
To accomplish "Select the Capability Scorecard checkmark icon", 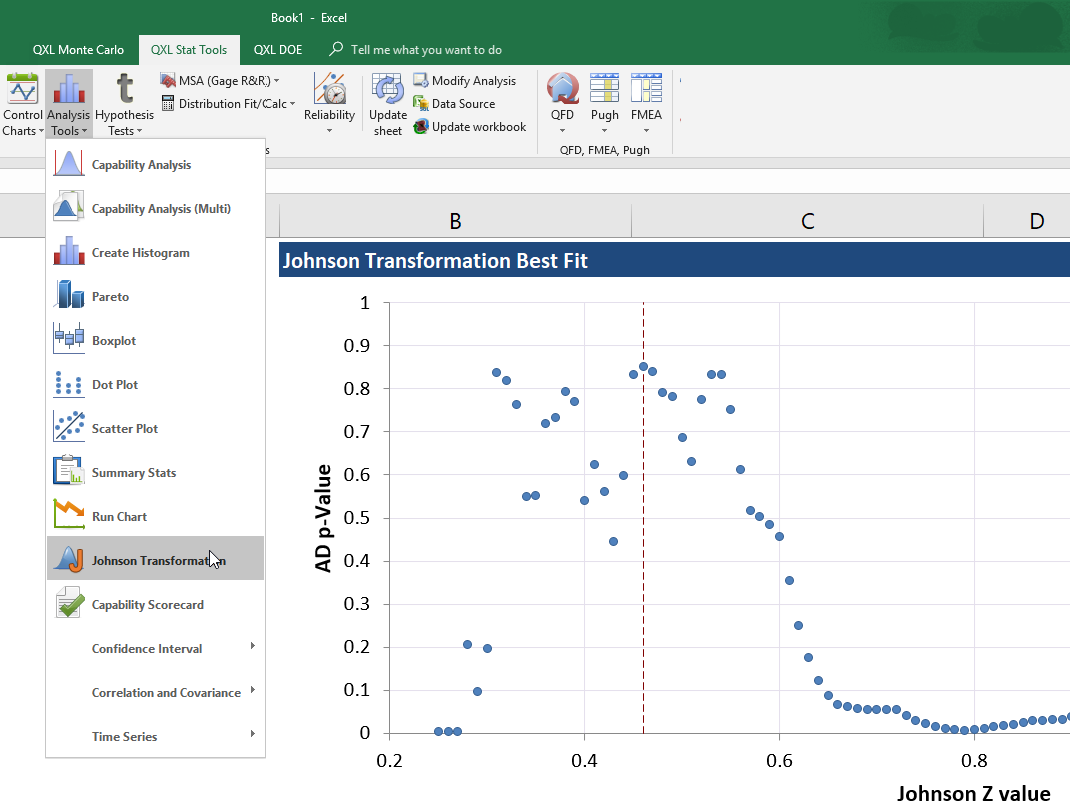I will click(x=69, y=605).
